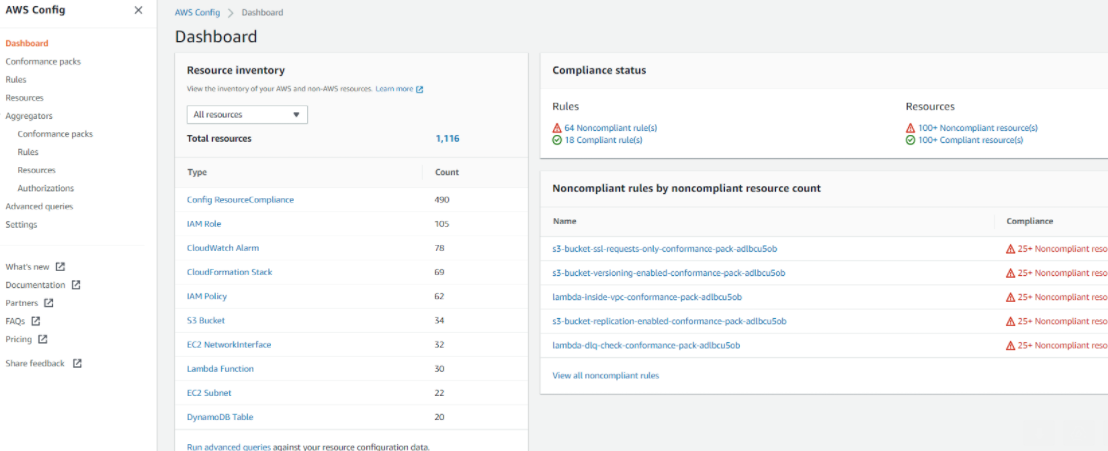Open Conformance packs under Aggregators

[x=55, y=134]
